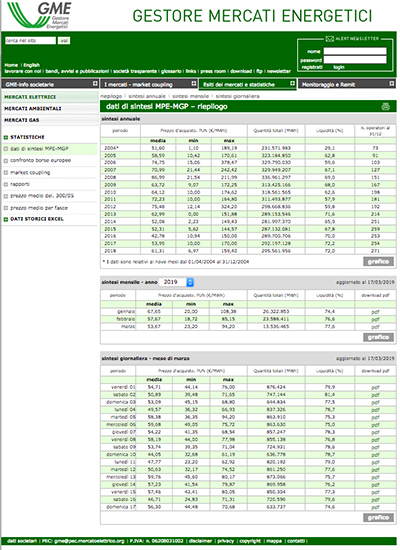Expand Esiti dei mercati e statistiche plus icon

[293, 83]
